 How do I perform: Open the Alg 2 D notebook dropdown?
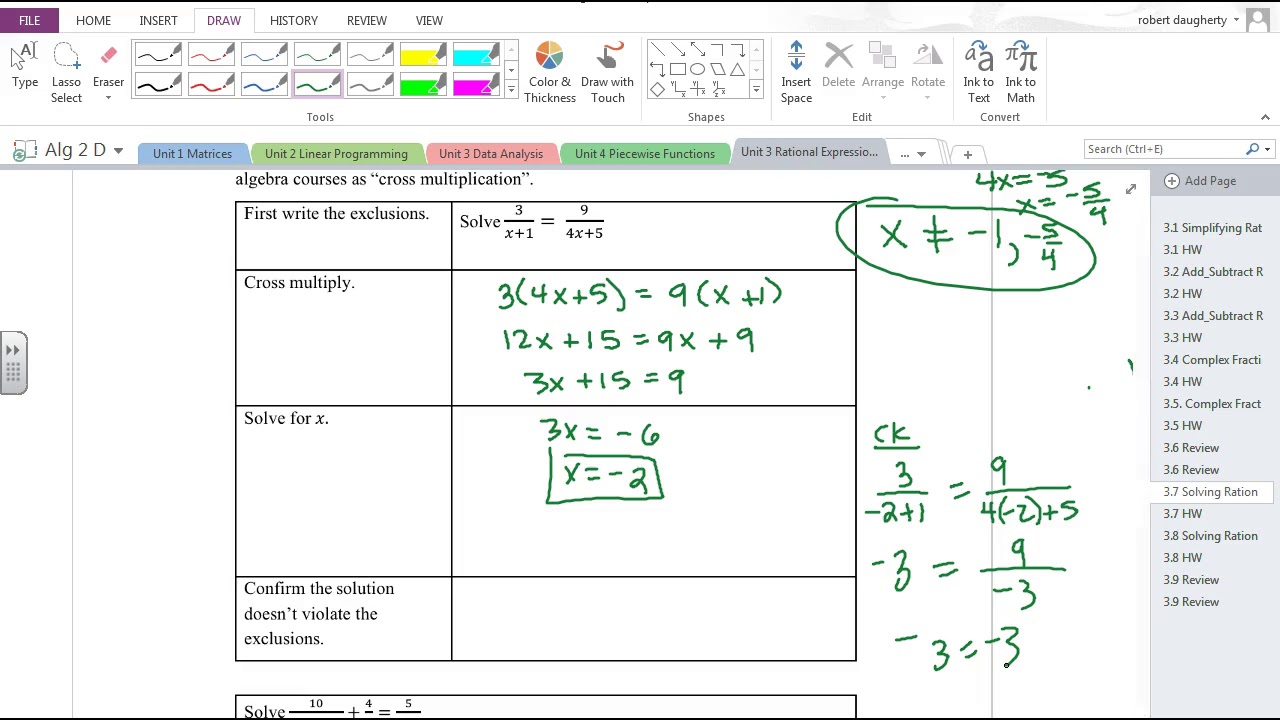pyautogui.click(x=118, y=151)
